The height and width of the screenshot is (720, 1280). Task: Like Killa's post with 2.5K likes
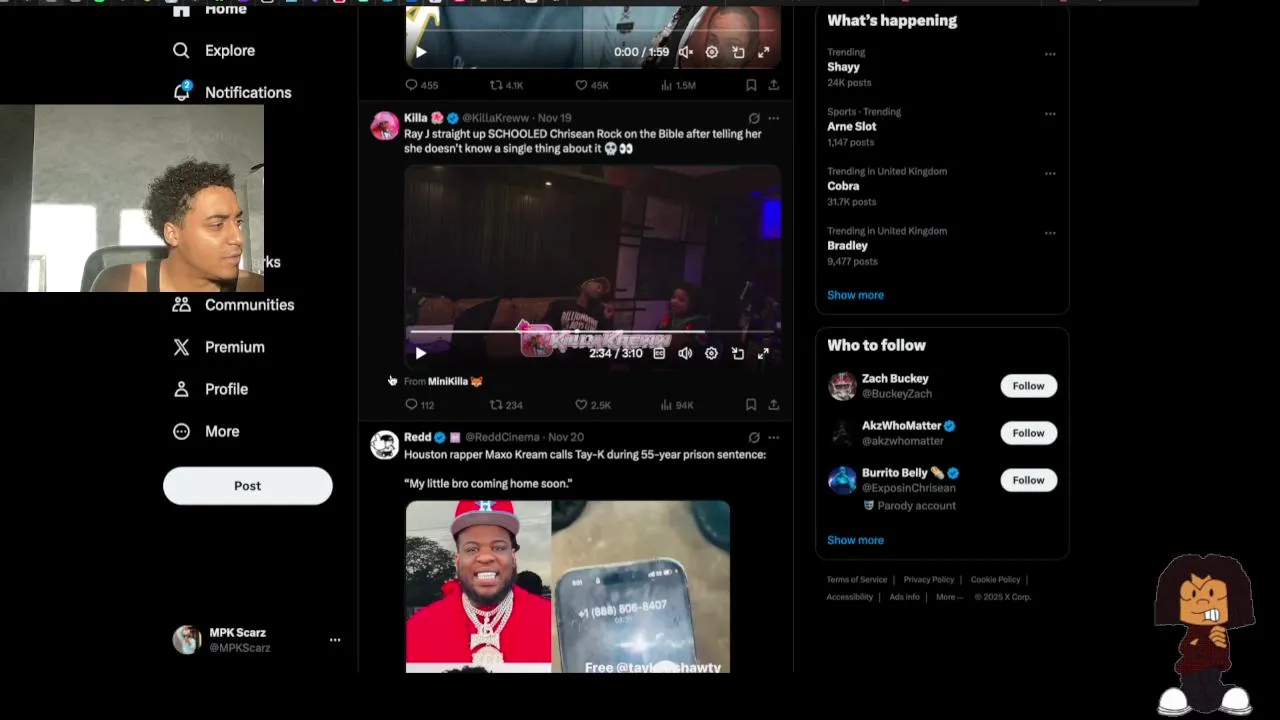(x=592, y=405)
